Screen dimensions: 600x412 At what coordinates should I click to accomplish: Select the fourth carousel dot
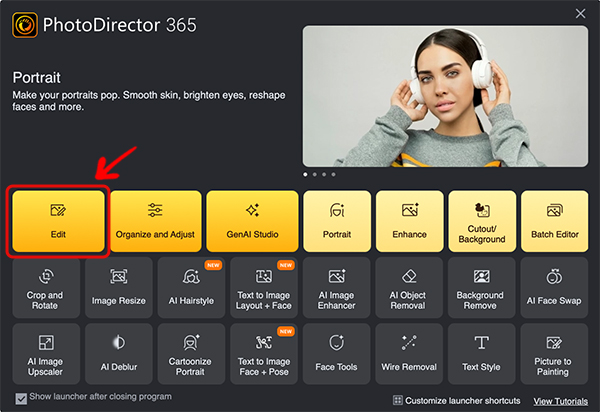(333, 174)
